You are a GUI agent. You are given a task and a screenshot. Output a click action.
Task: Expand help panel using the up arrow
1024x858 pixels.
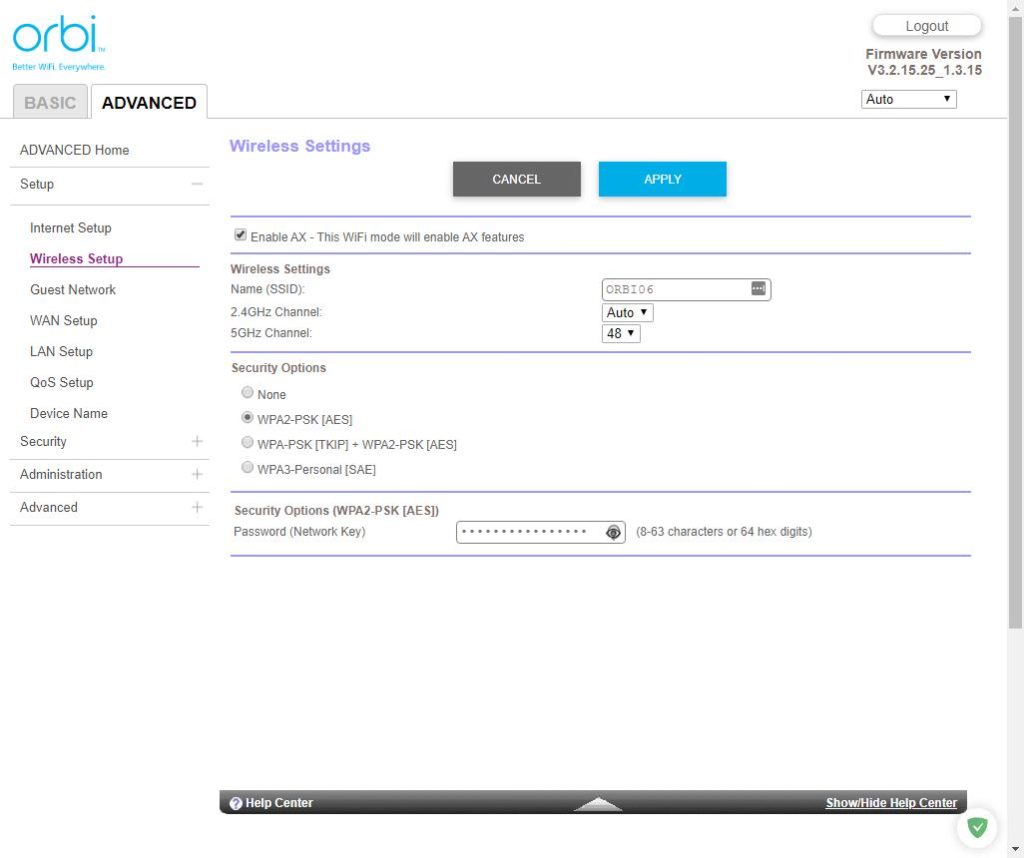pyautogui.click(x=598, y=804)
